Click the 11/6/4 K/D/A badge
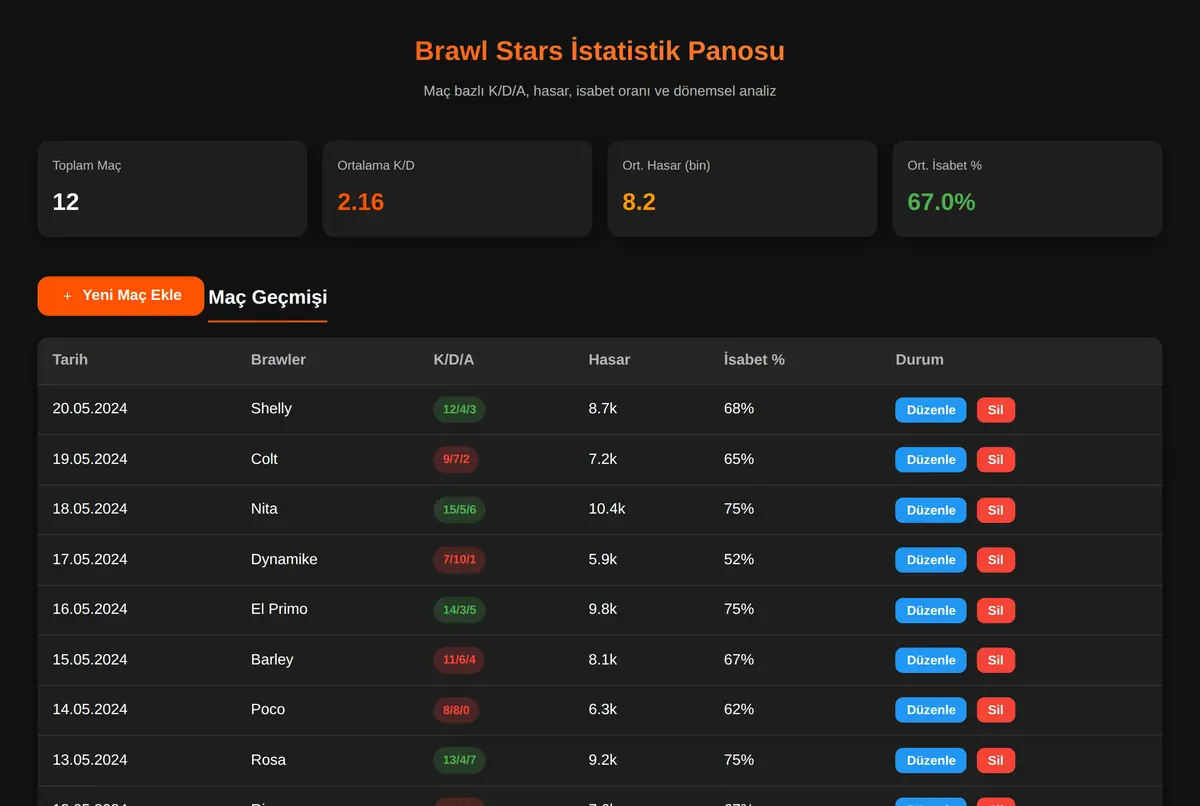The height and width of the screenshot is (806, 1200). point(459,660)
